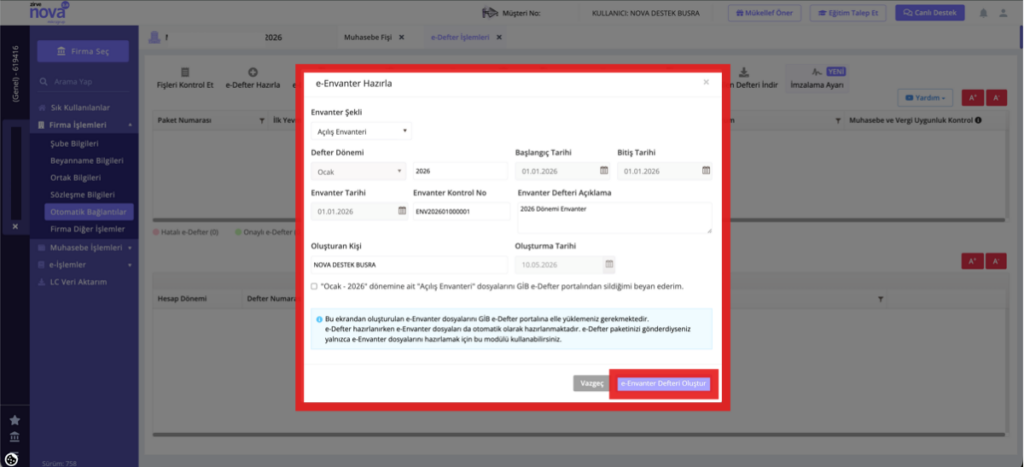This screenshot has width=1024, height=467.
Task: Open Sözleşme Bilgileri menu item
Action: click(x=82, y=195)
